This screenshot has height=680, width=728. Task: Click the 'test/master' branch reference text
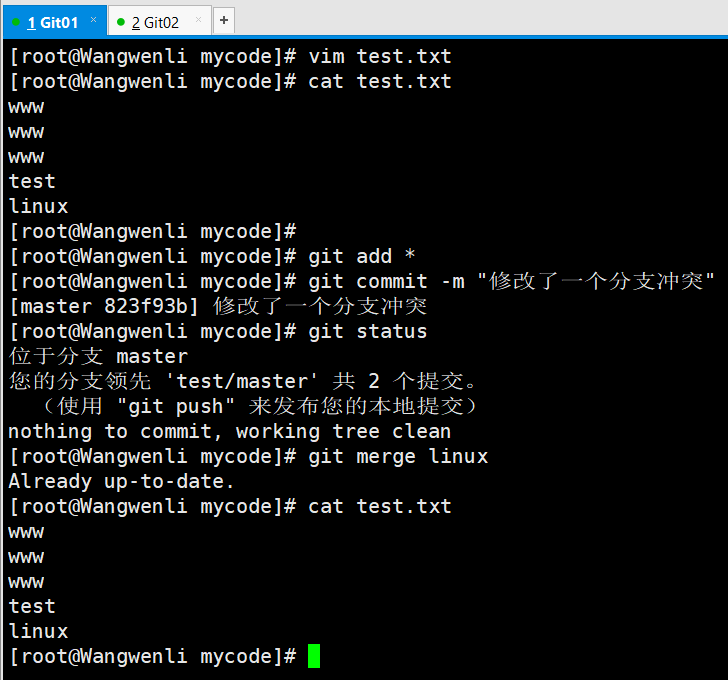[242, 382]
